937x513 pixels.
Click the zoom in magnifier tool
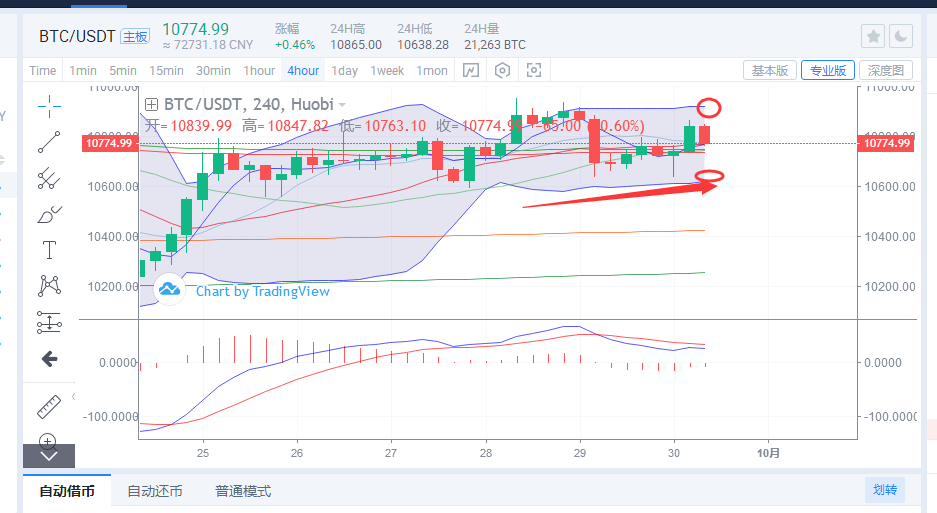click(x=48, y=441)
